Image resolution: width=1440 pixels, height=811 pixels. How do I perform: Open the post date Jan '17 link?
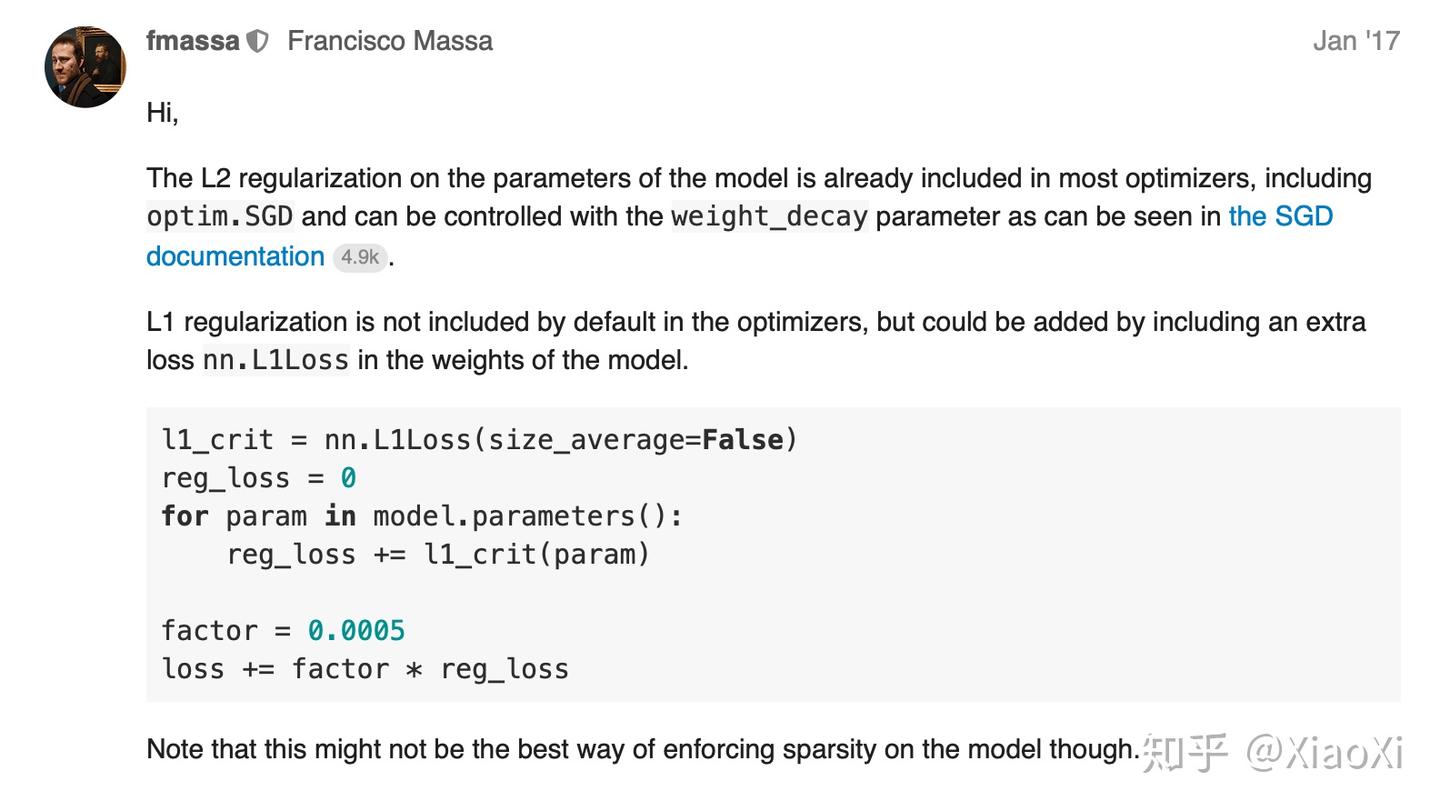[1355, 41]
